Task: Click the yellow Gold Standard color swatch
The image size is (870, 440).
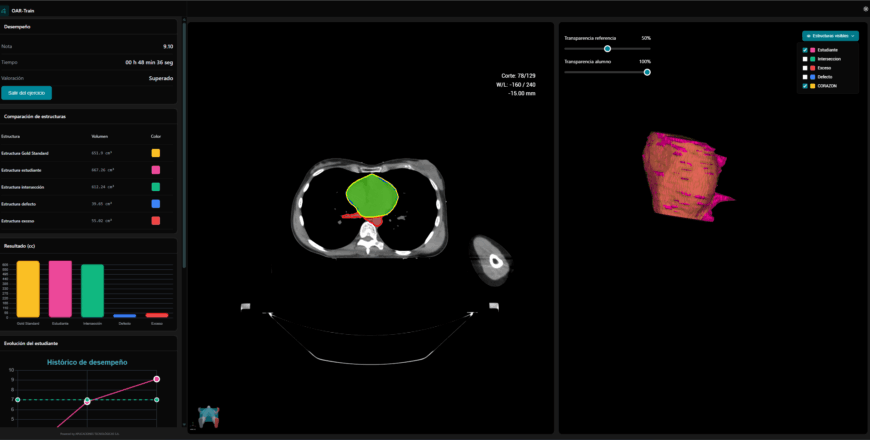Action: pos(155,153)
